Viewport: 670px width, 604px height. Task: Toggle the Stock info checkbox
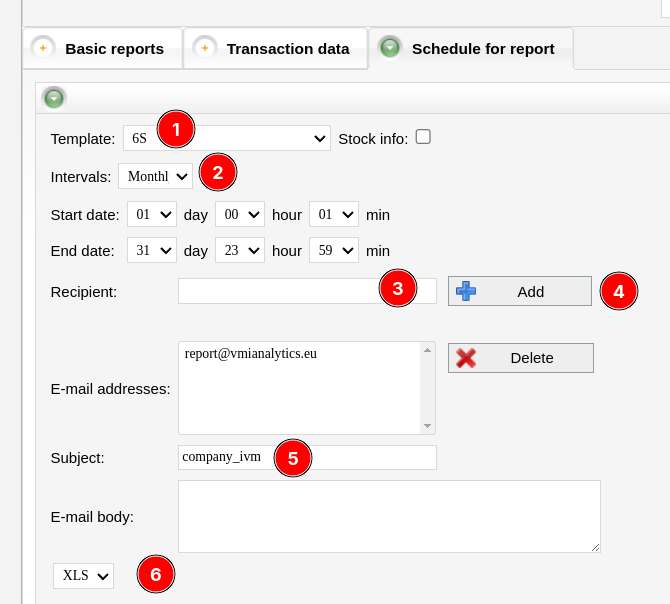point(423,137)
